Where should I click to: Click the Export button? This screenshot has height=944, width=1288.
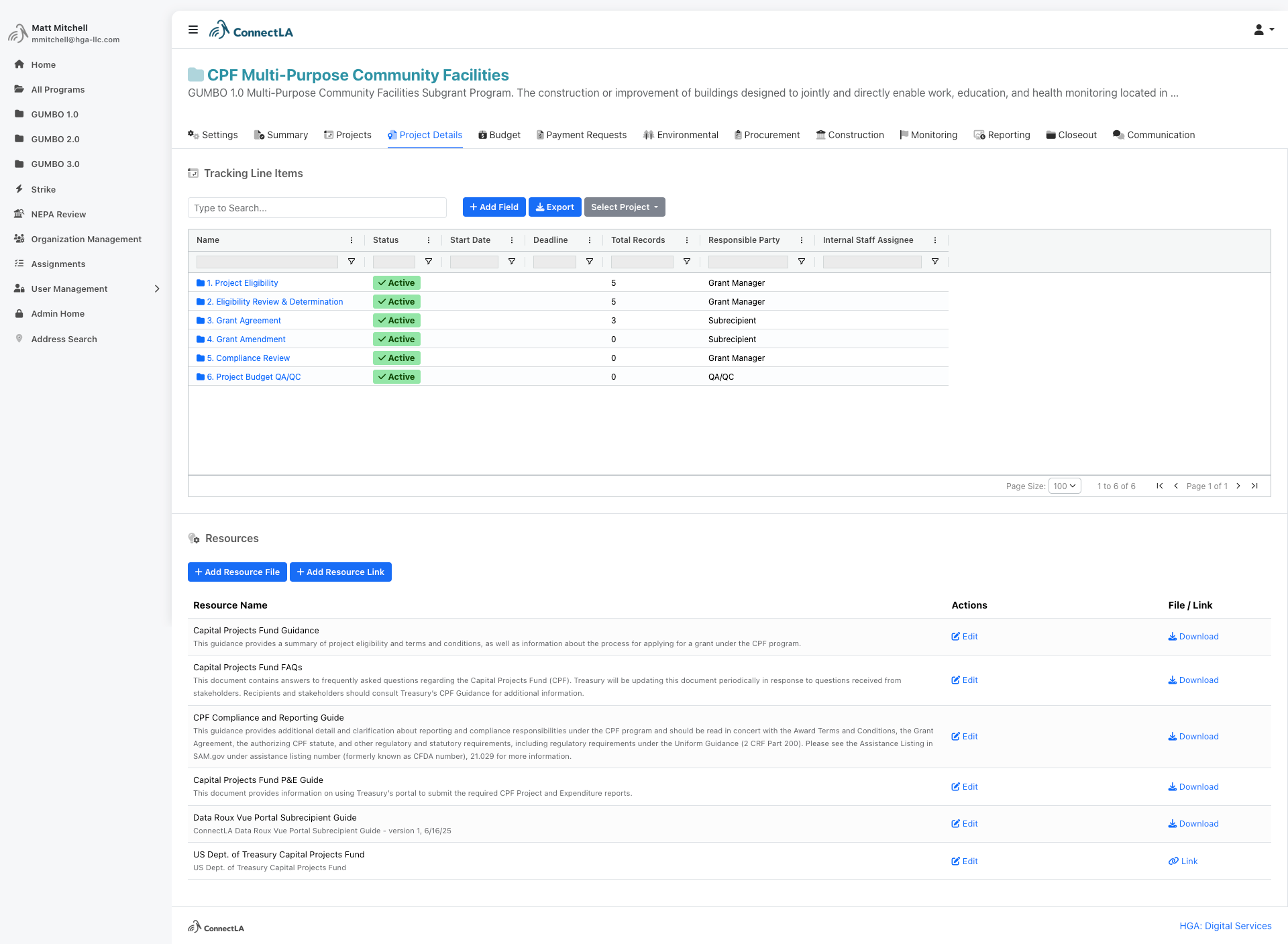555,207
